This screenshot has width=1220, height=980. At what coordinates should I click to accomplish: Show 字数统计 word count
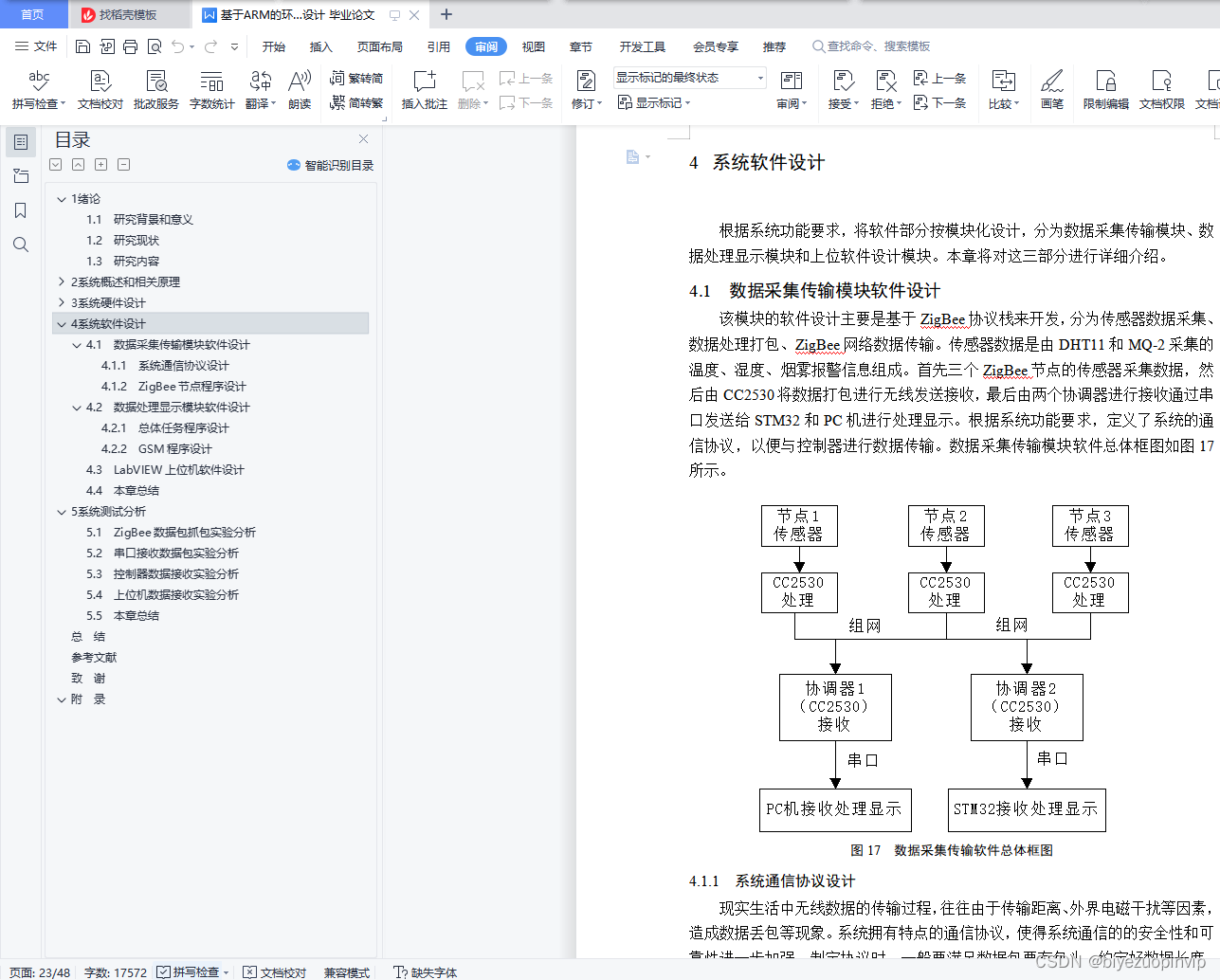(212, 90)
